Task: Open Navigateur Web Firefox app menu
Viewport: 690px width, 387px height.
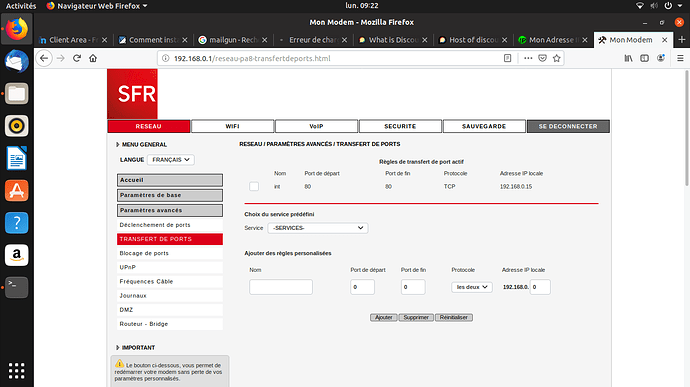Action: 97,6
